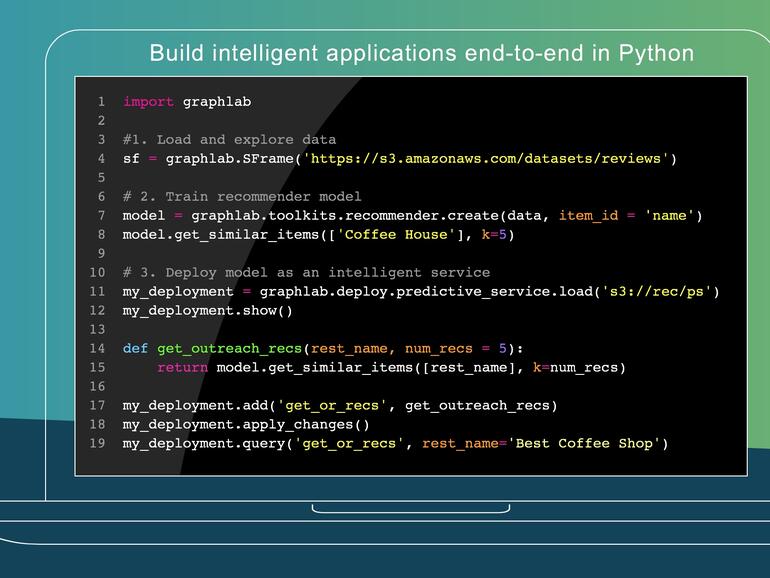Click the comment '# 3. Deploy model as an intelligent service'
770x578 pixels.
coord(306,273)
